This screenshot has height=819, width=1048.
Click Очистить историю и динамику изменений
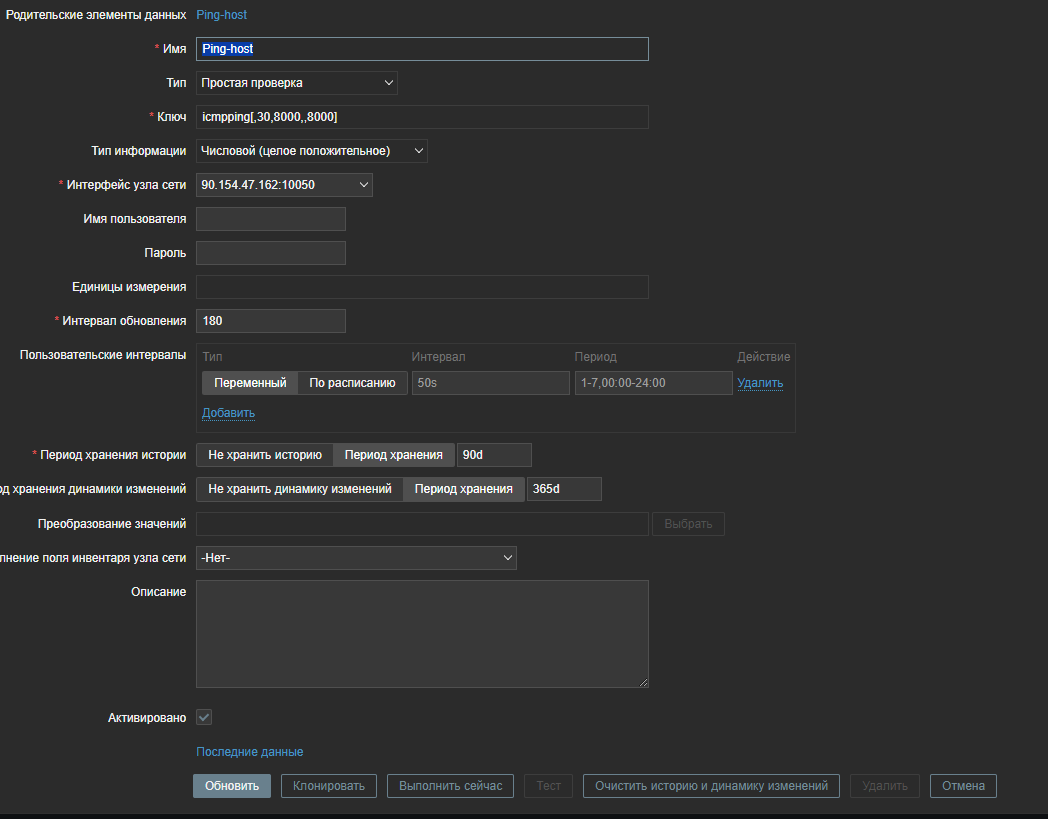pyautogui.click(x=711, y=786)
